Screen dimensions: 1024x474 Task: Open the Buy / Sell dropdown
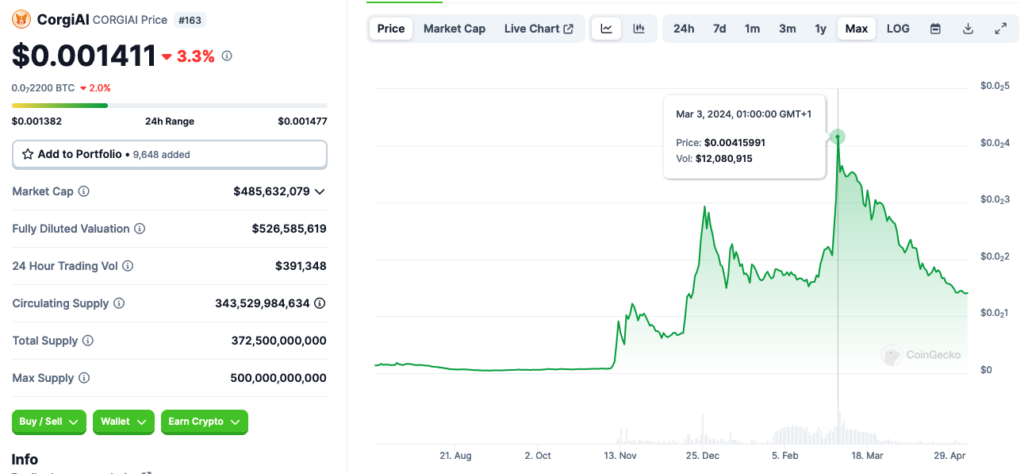[49, 422]
